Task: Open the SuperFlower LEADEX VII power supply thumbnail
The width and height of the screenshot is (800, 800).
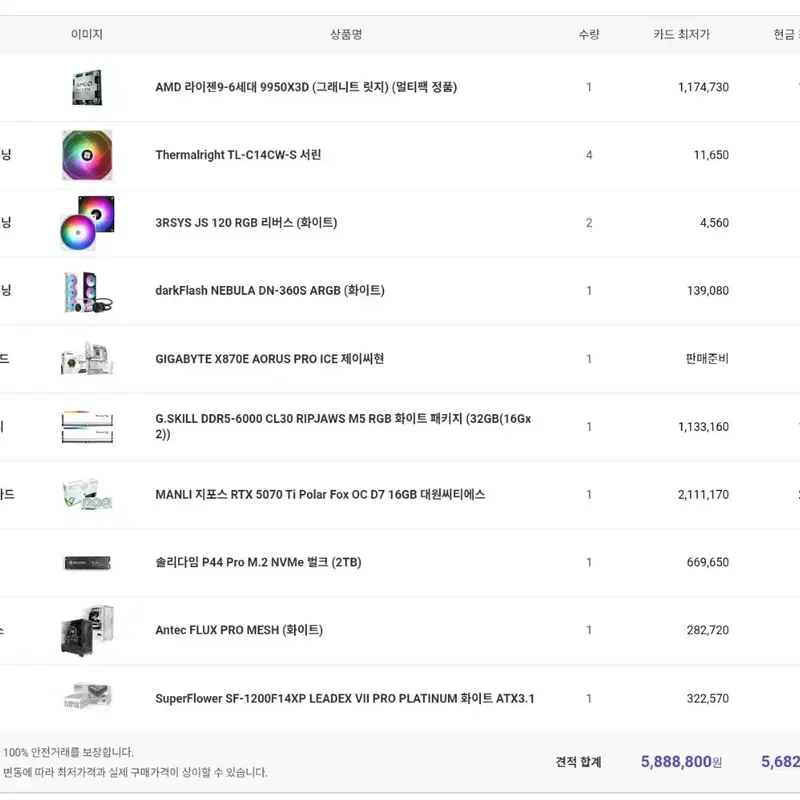Action: (87, 697)
